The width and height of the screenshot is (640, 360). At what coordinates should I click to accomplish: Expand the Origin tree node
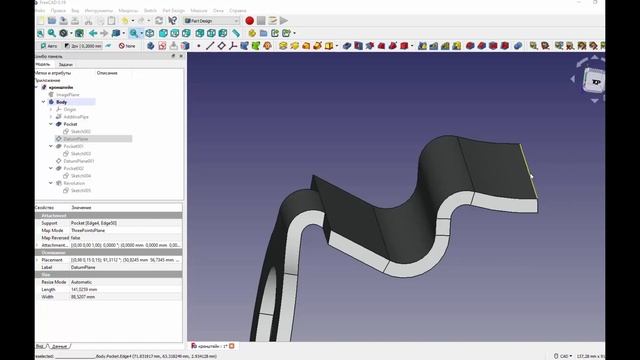pyautogui.click(x=51, y=109)
